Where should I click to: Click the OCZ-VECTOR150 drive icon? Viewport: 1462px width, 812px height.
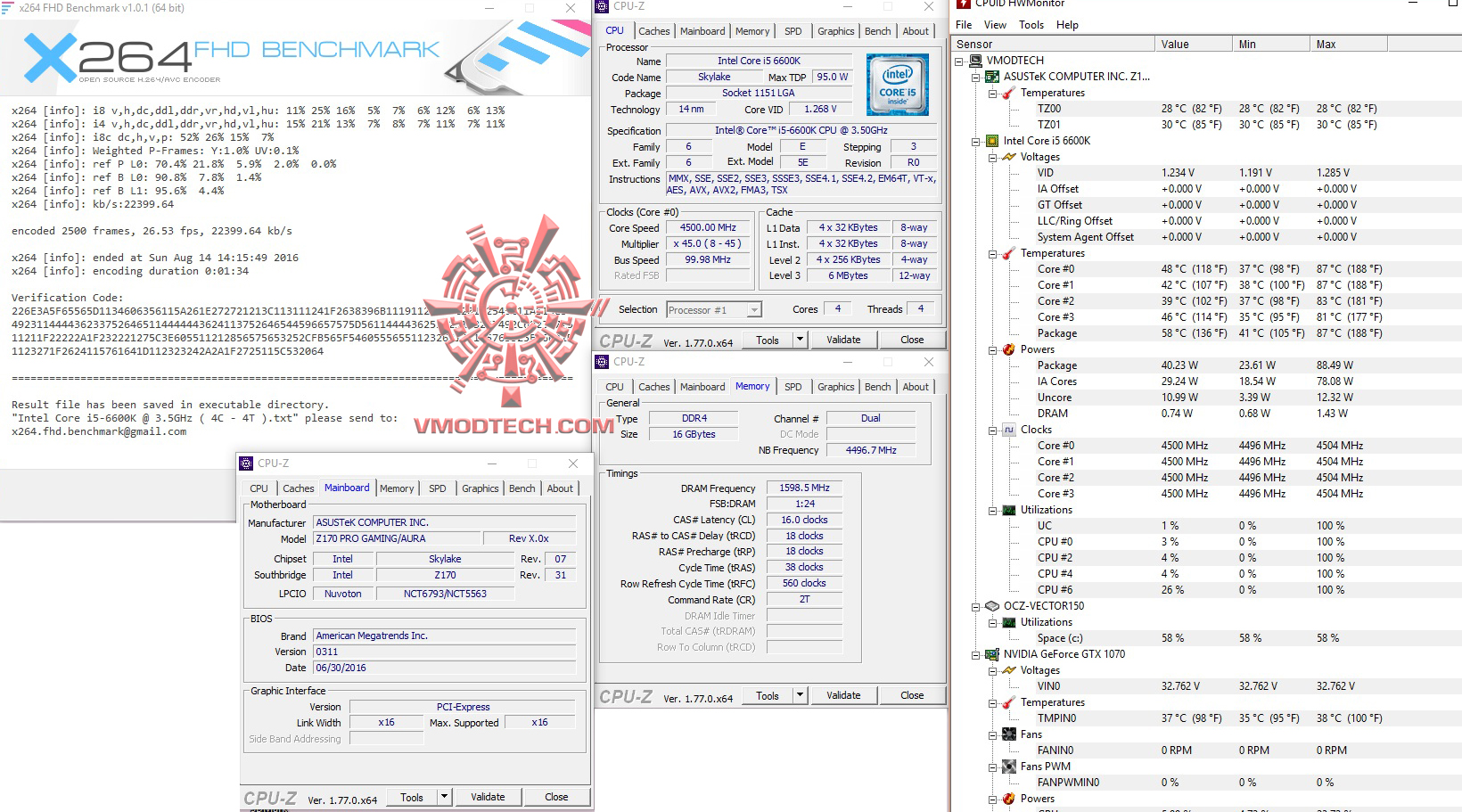pos(991,605)
